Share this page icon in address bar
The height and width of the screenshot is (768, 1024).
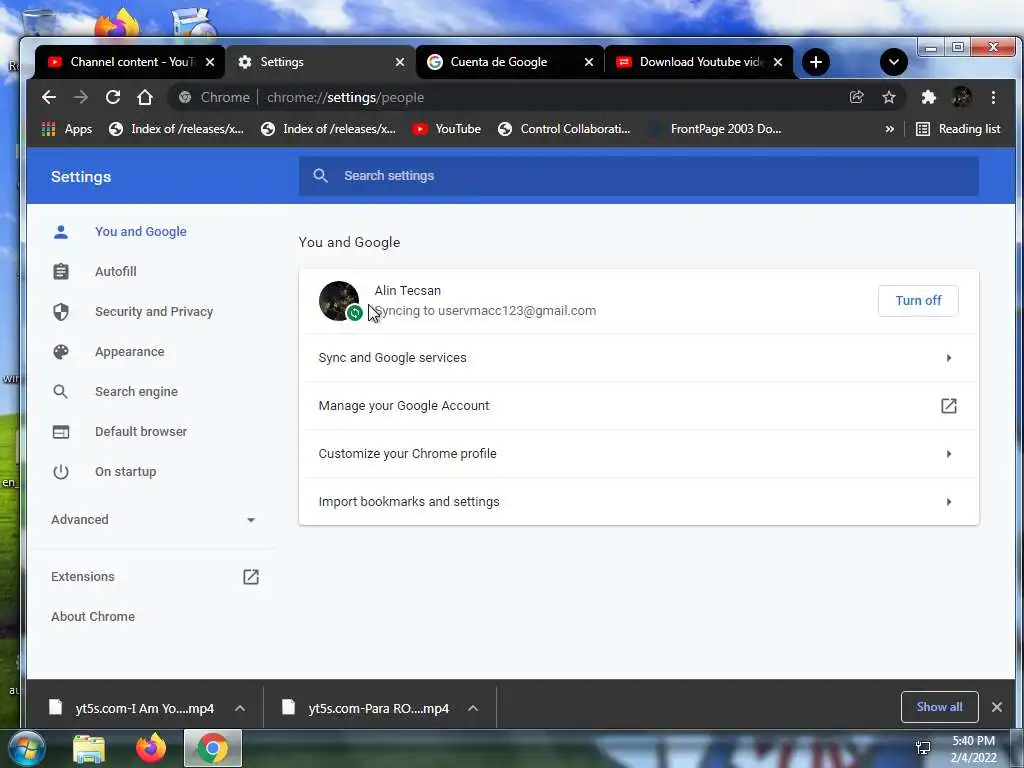point(856,97)
